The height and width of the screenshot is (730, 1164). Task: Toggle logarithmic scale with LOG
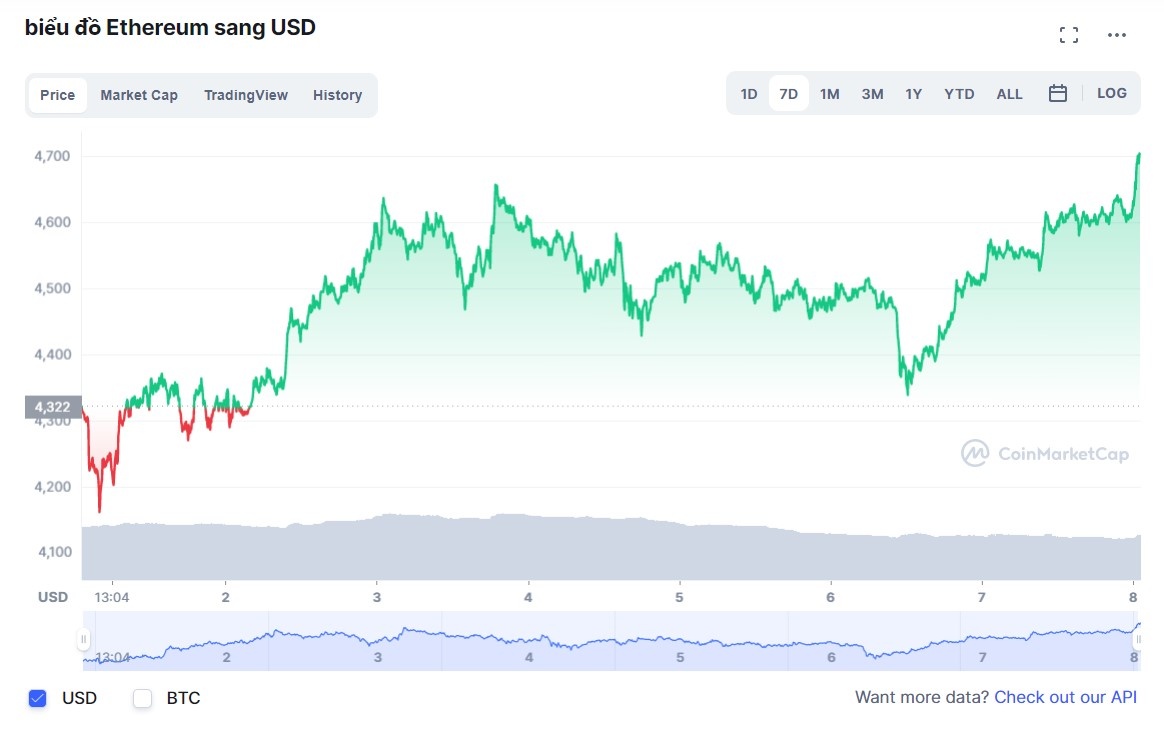point(1112,93)
